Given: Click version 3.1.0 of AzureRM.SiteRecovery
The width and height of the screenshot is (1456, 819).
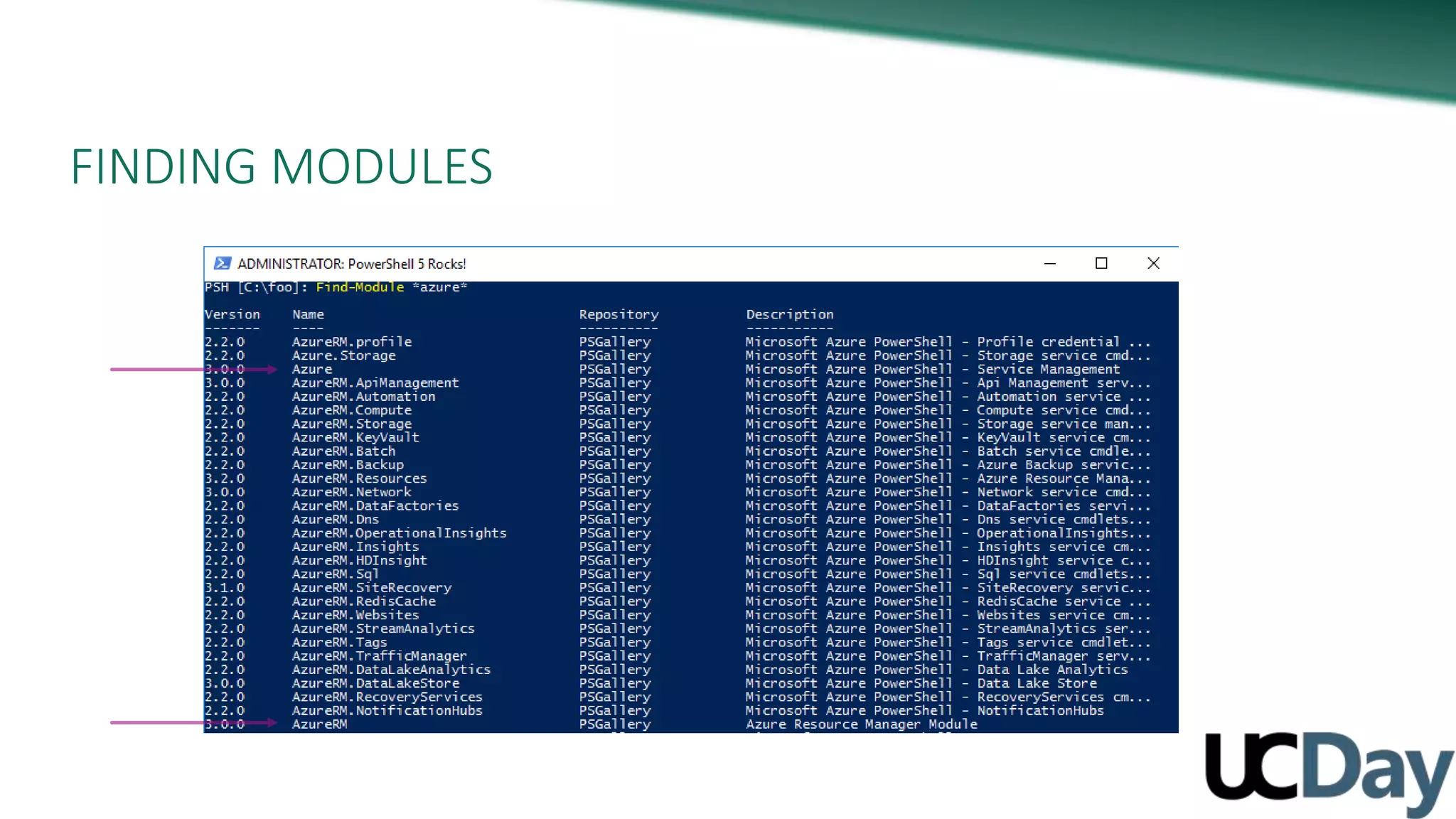Looking at the screenshot, I should pos(225,588).
